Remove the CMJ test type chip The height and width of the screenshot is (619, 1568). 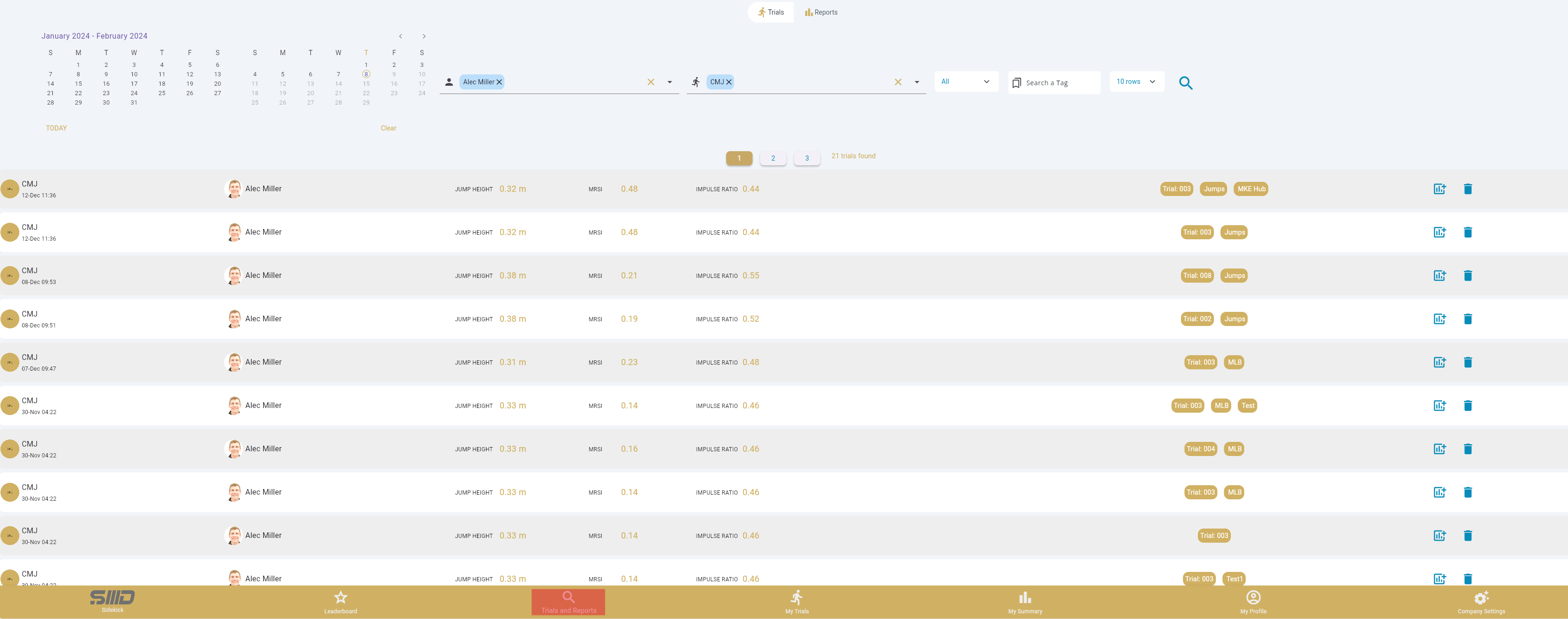coord(728,82)
